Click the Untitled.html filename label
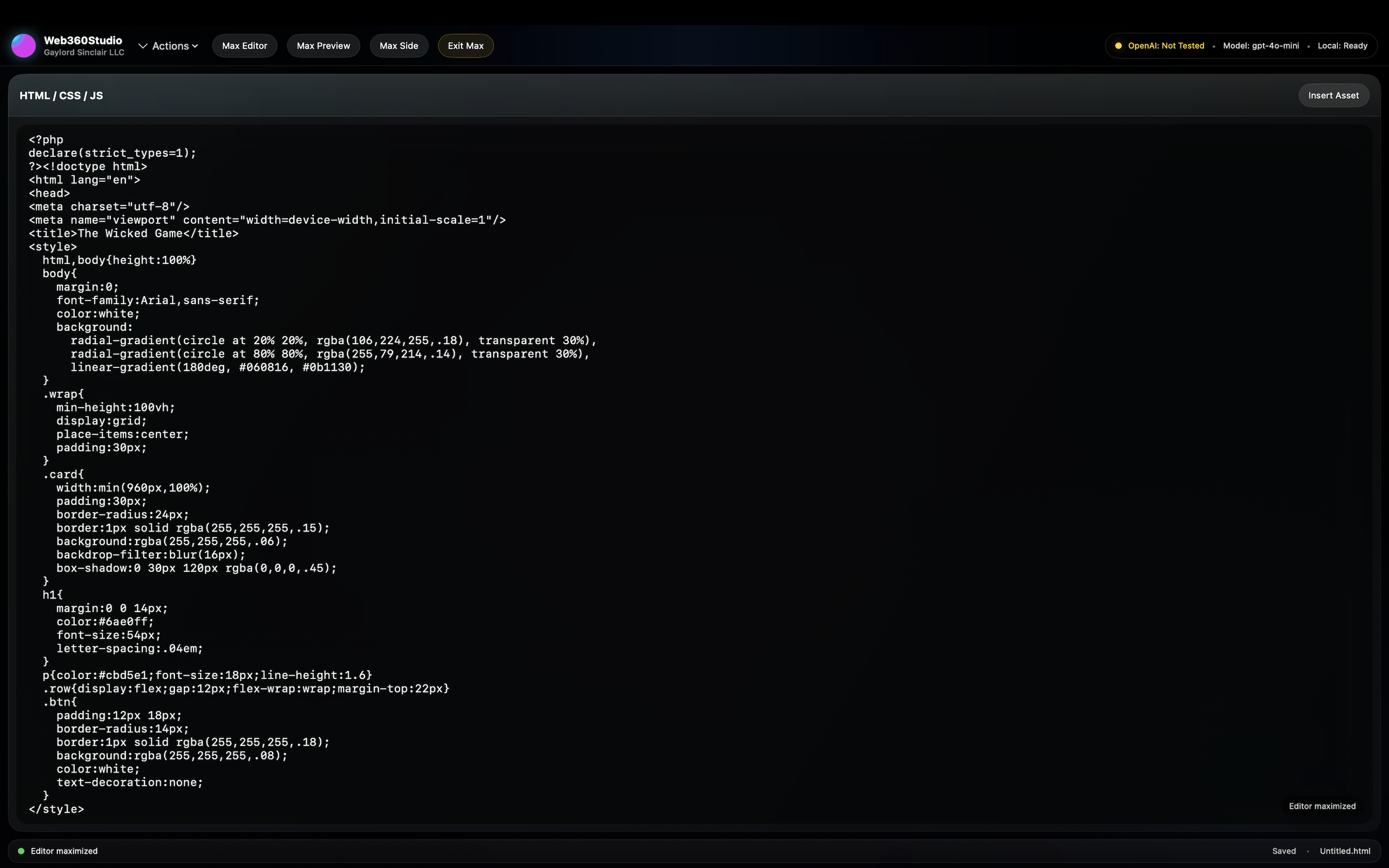Viewport: 1389px width, 868px height. pos(1345,851)
